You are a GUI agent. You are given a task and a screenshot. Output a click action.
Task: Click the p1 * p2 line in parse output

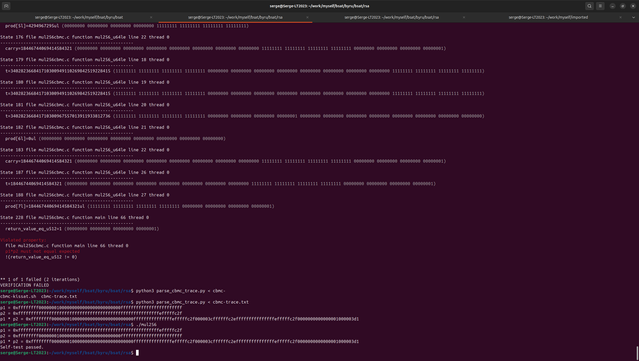click(x=179, y=319)
